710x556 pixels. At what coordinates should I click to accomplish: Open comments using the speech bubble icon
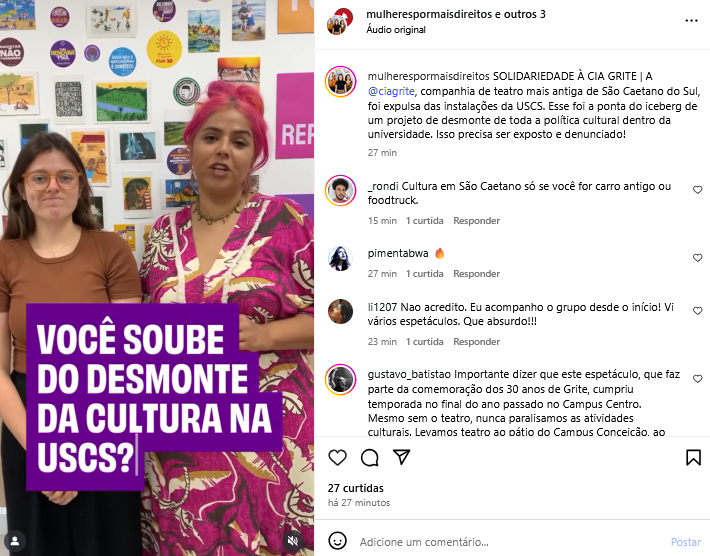(x=369, y=457)
